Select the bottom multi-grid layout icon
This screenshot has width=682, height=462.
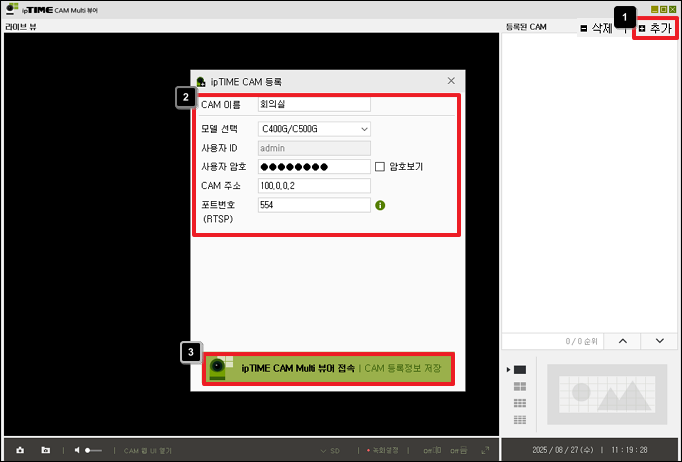[x=519, y=420]
